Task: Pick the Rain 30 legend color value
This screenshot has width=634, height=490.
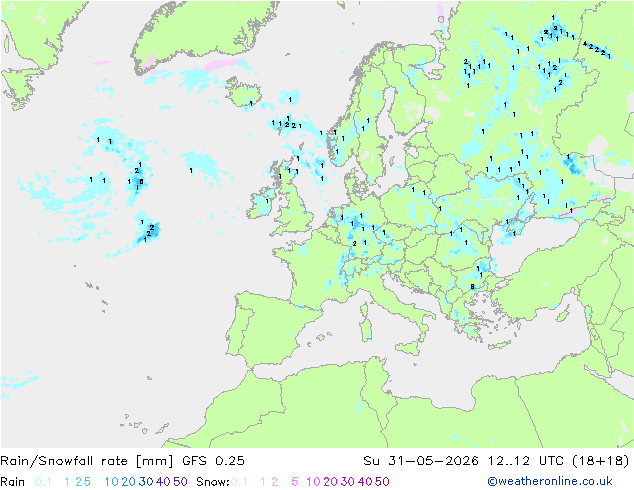Action: tap(146, 482)
